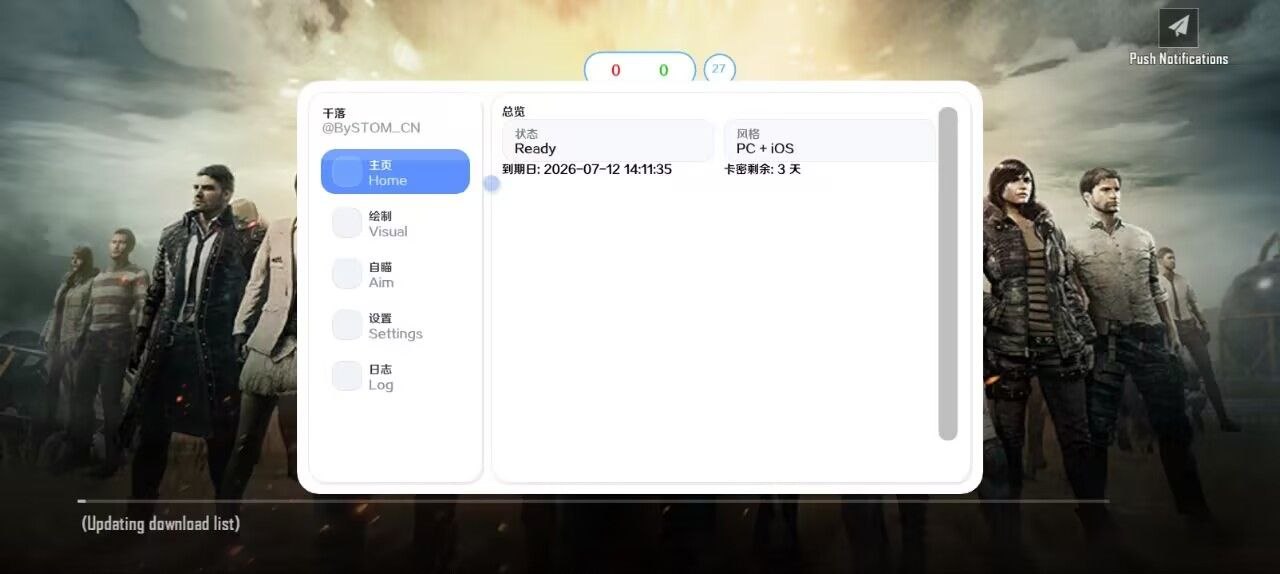1280x574 pixels.
Task: Click the Aim tab icon square
Action: pyautogui.click(x=347, y=274)
